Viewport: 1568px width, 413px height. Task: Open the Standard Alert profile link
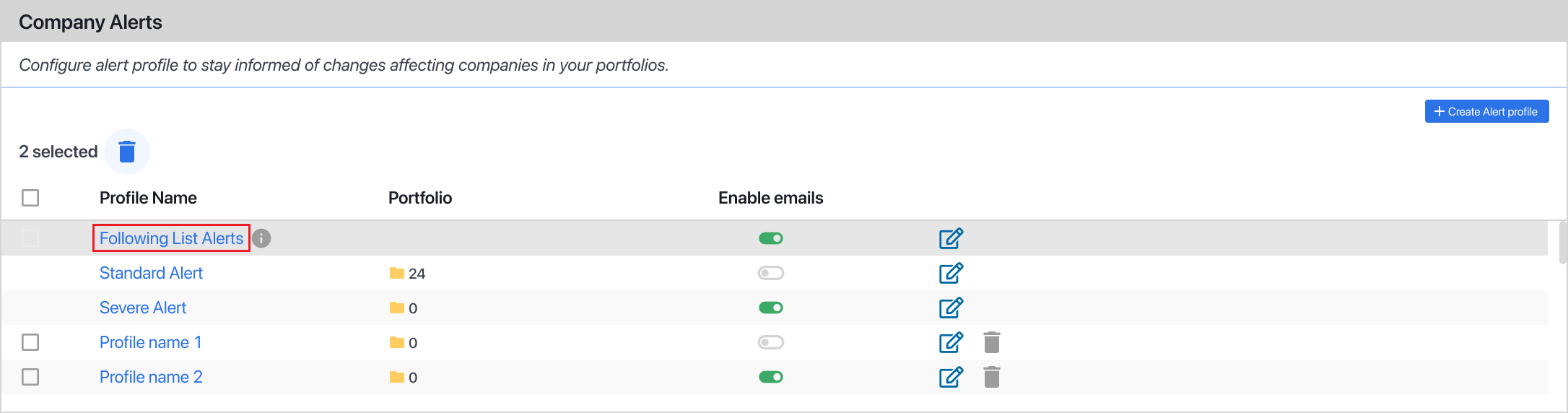pos(151,273)
